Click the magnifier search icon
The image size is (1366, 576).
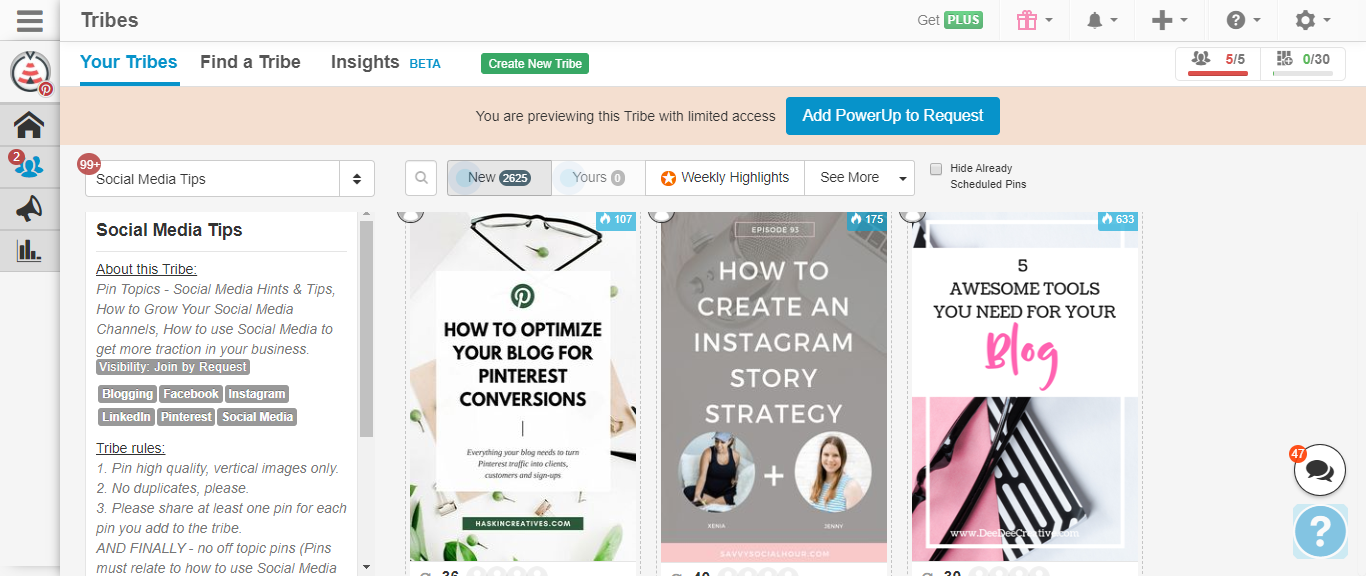(x=421, y=178)
